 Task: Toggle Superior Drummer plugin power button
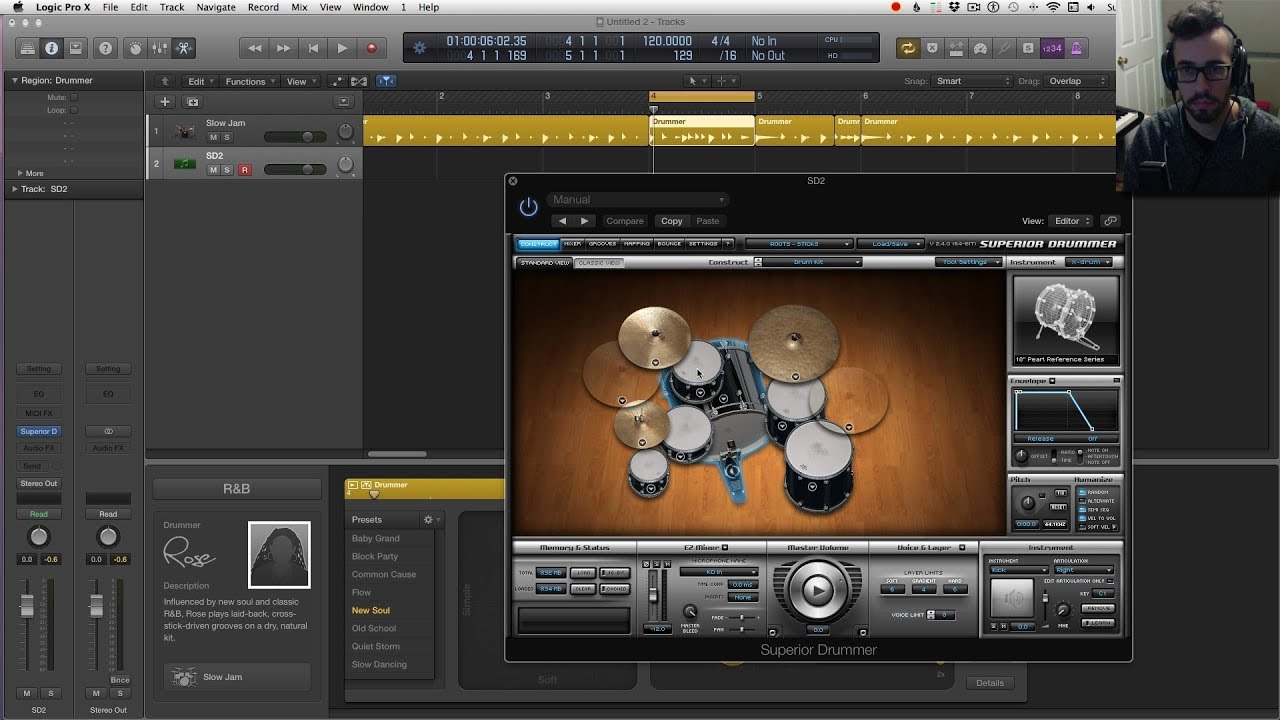click(528, 208)
